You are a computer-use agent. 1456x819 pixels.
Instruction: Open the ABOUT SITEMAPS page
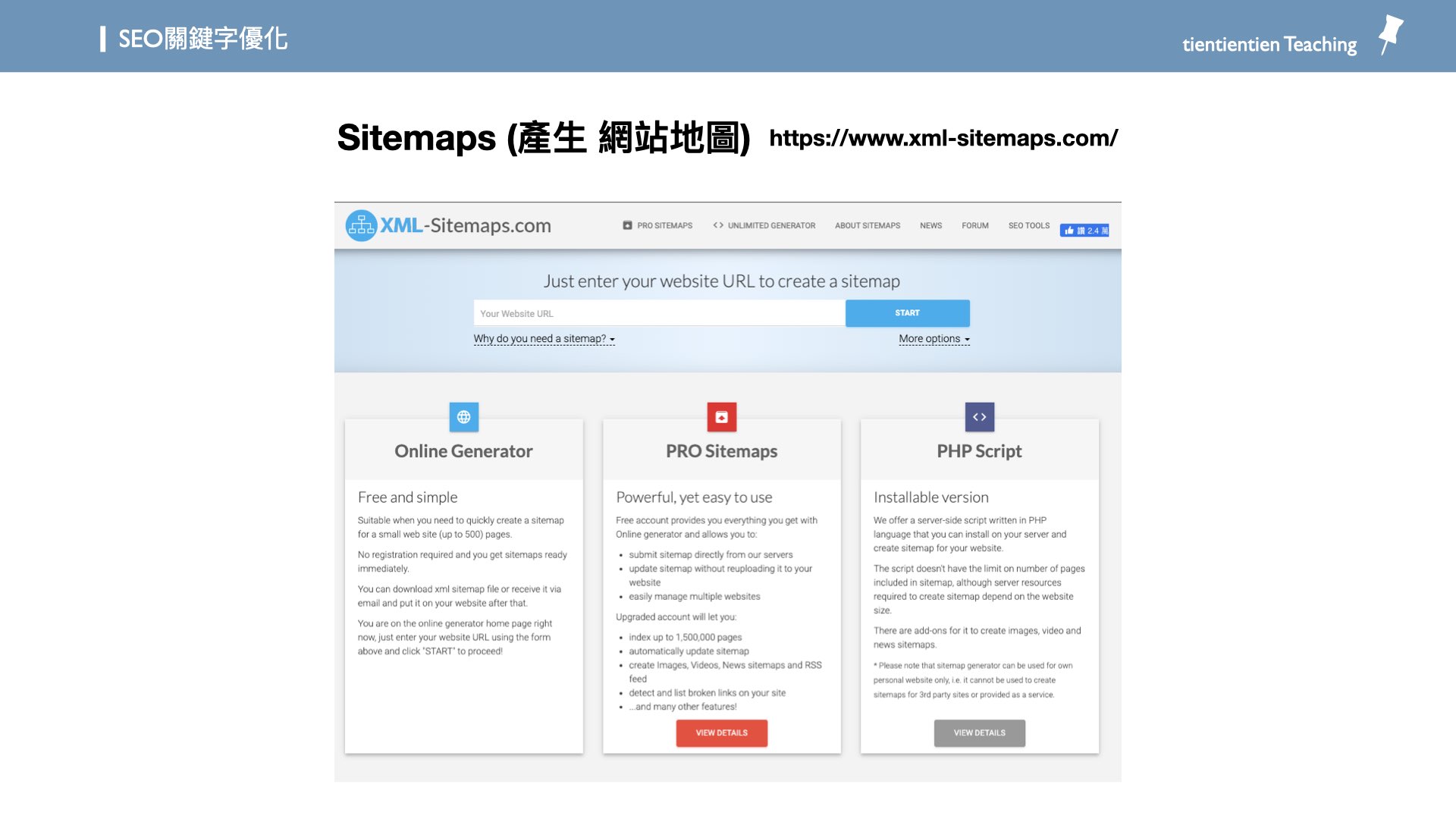tap(867, 225)
